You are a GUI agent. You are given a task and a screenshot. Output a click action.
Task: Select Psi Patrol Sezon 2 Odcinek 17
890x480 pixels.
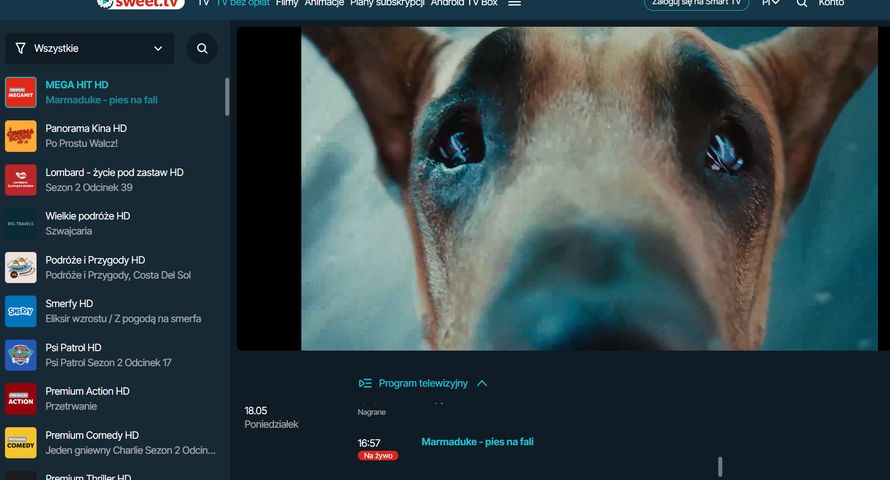pos(108,363)
